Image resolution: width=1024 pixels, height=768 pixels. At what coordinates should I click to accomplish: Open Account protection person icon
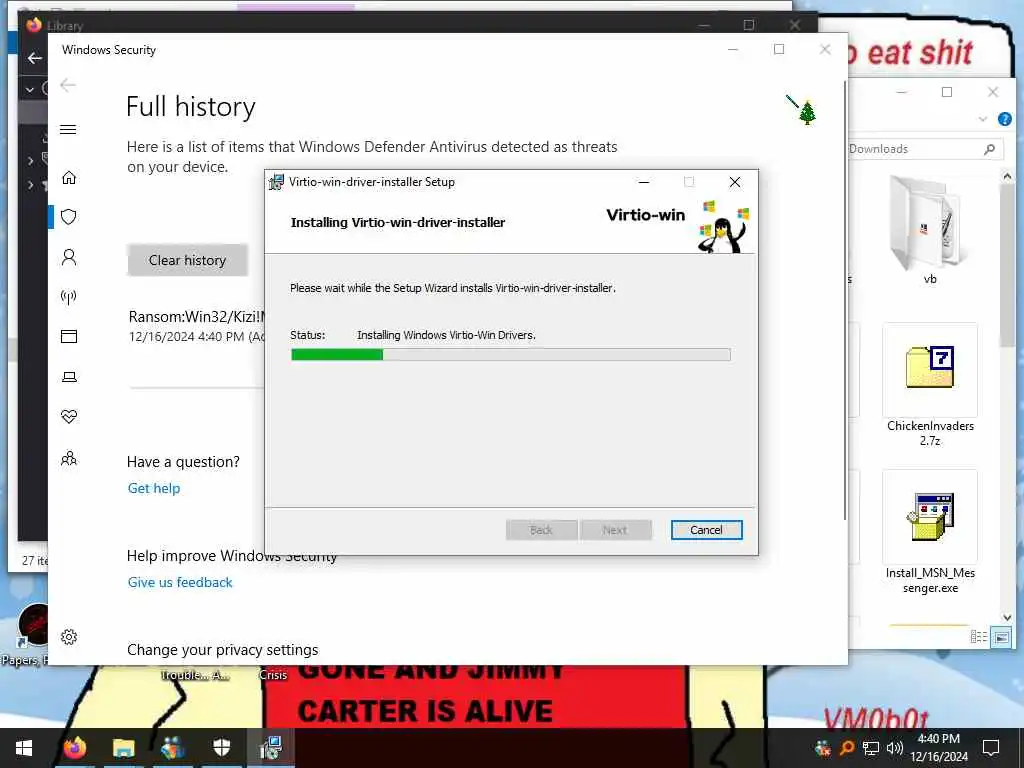point(69,257)
